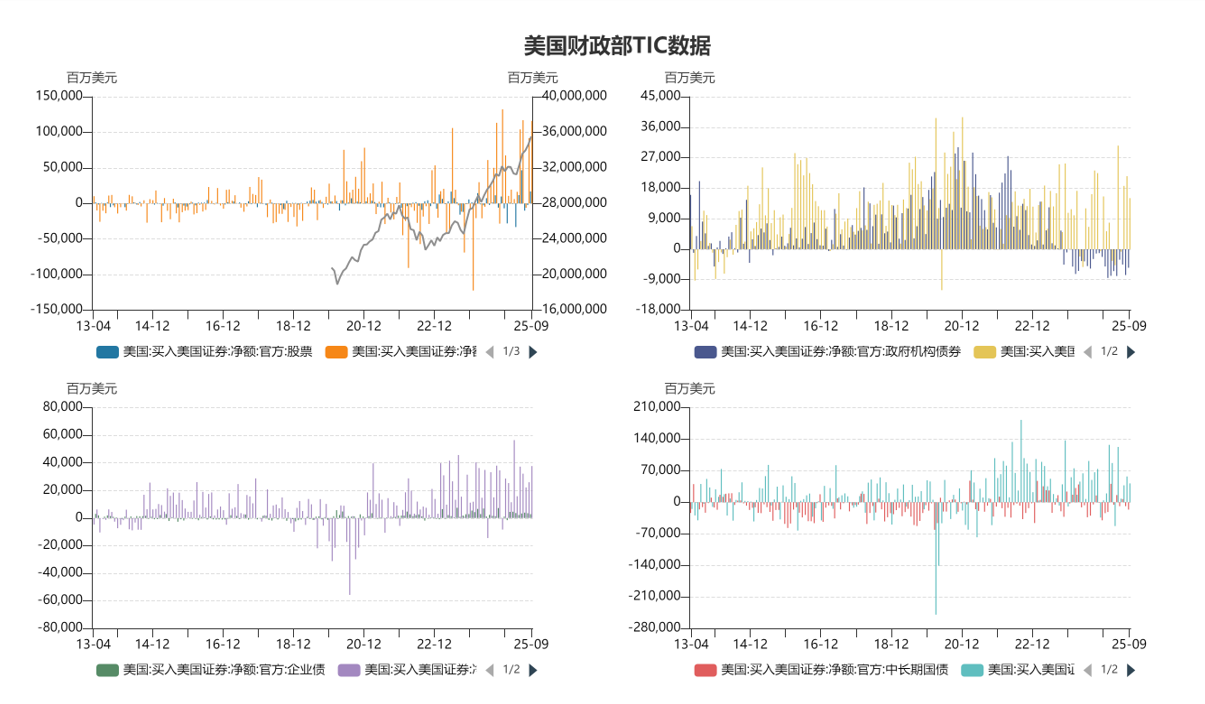
Task: Advance legend page in agency bonds chart
Action: pyautogui.click(x=1131, y=352)
